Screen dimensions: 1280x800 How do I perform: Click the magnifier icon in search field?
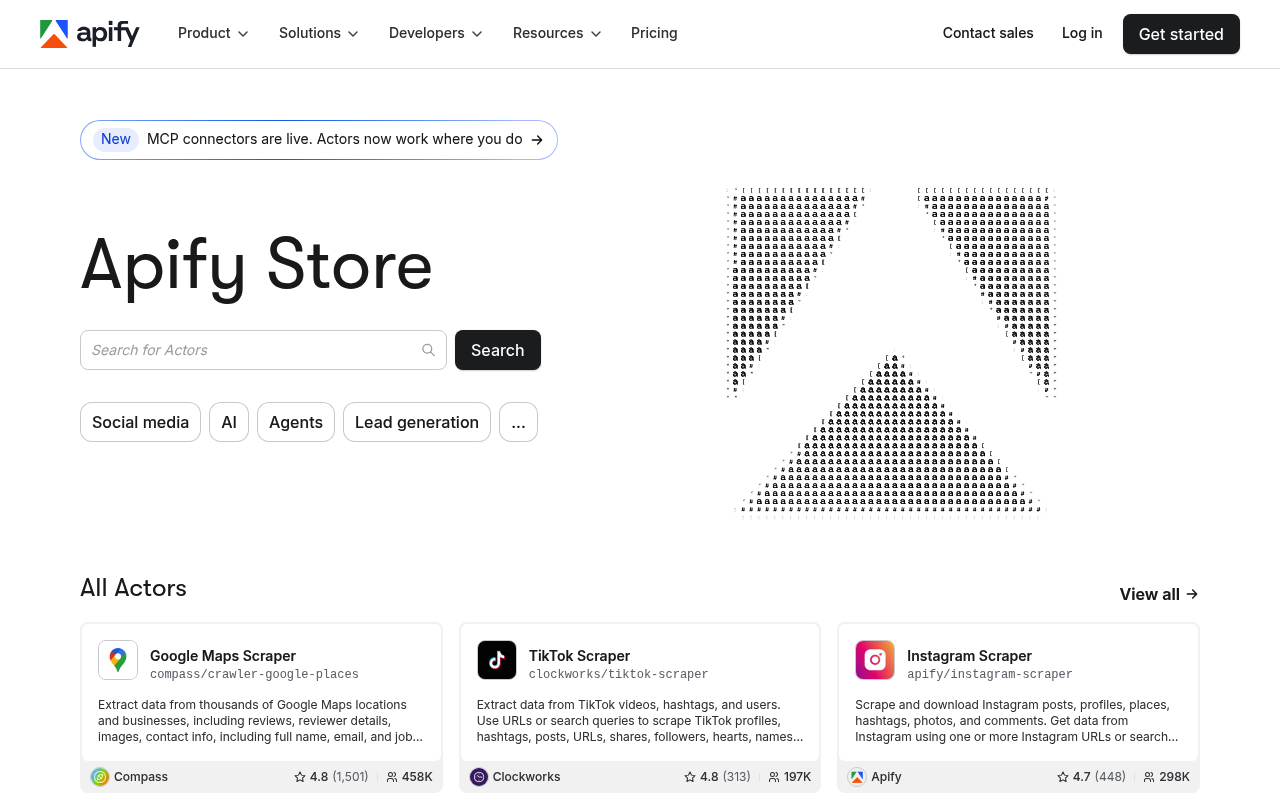(x=428, y=350)
